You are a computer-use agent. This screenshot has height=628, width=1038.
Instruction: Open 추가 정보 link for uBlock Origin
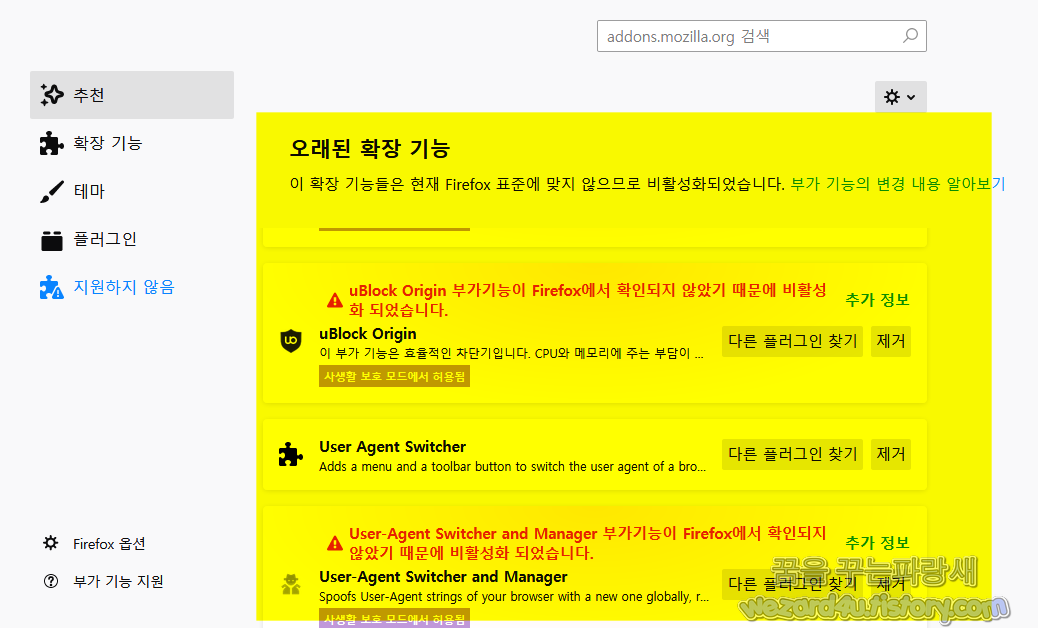877,300
